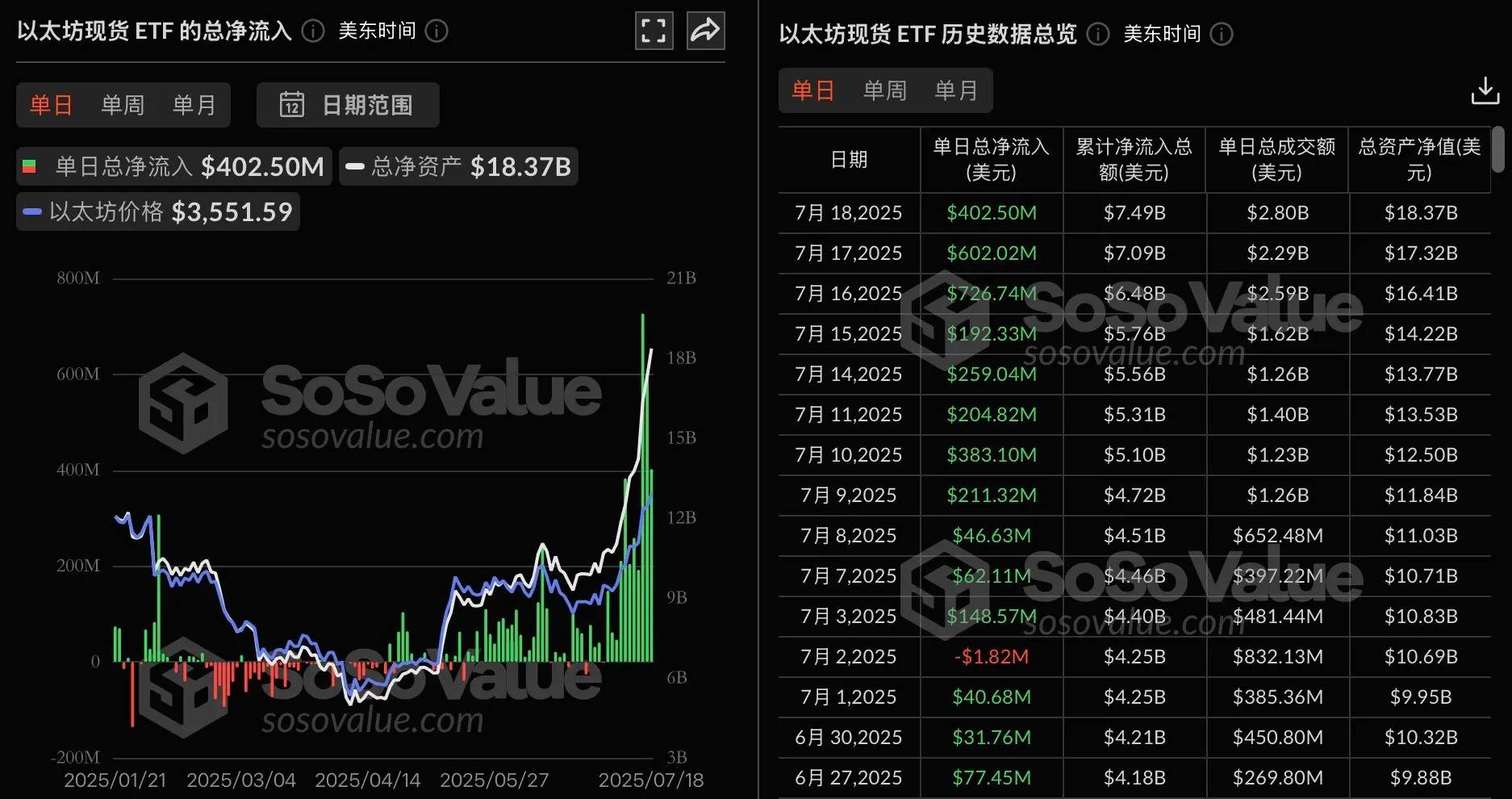
Task: Toggle 以太坊价格 line in chart legend
Action: pyautogui.click(x=158, y=211)
